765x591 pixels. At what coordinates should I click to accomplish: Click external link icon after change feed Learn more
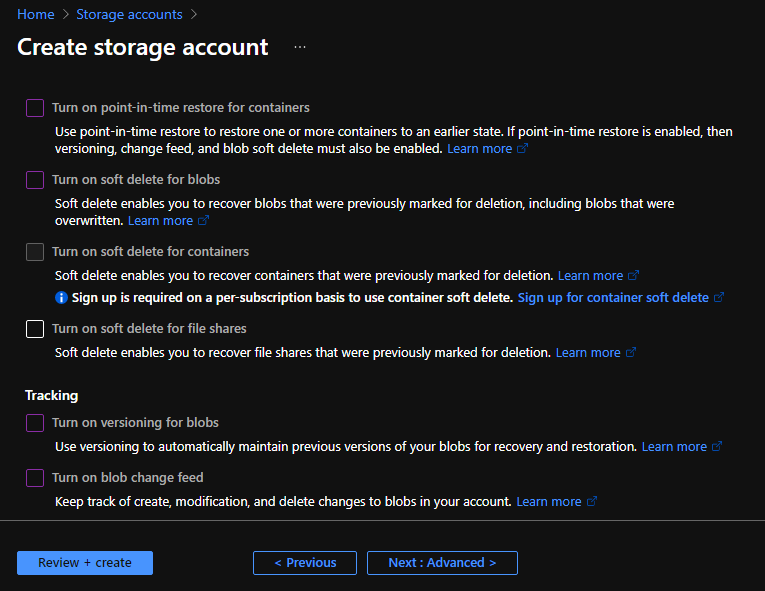point(592,502)
